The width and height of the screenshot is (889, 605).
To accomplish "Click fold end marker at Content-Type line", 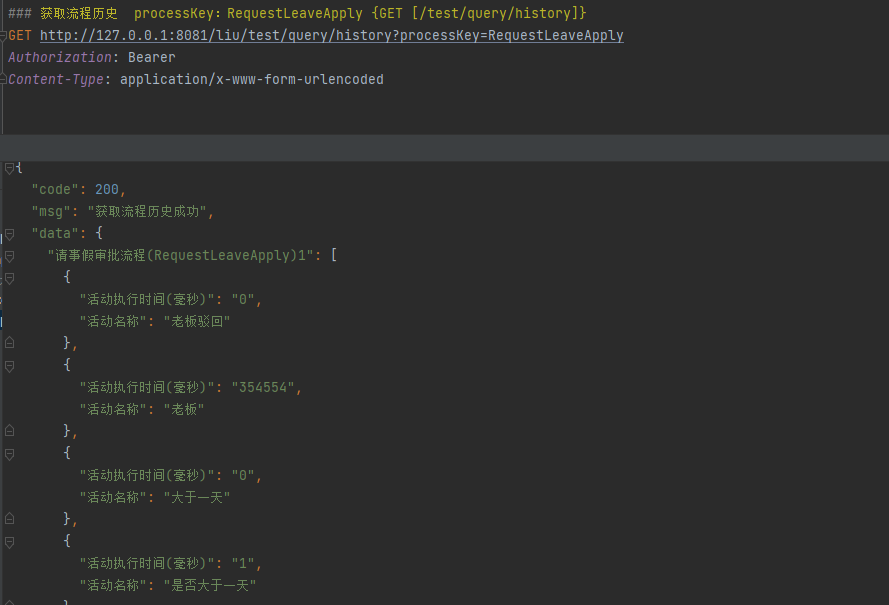I will (3, 80).
